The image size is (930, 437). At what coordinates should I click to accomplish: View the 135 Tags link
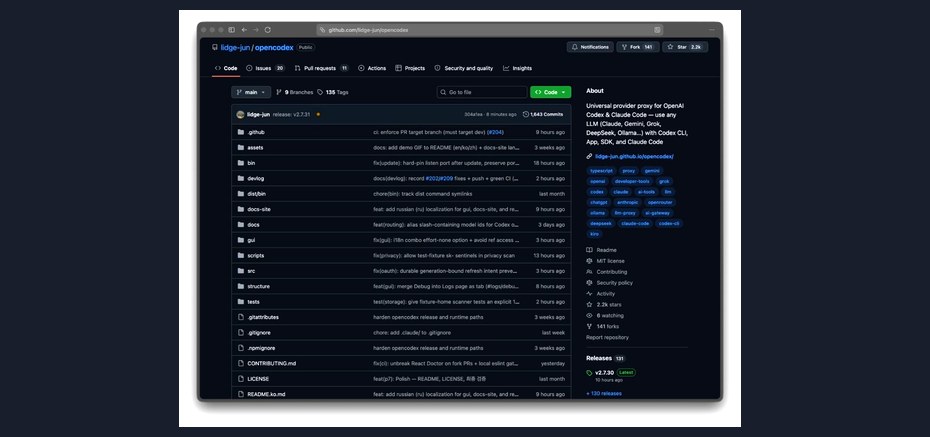point(333,92)
